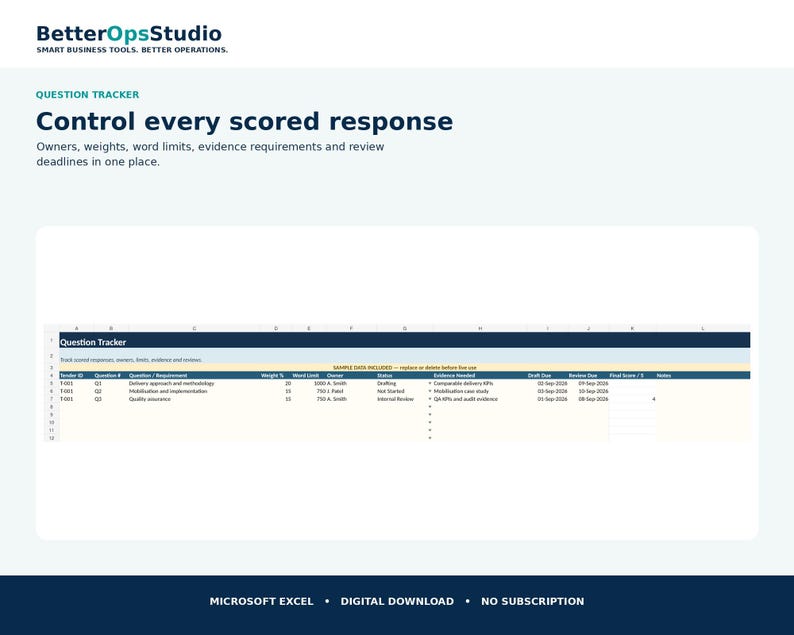This screenshot has height=635, width=794.
Task: Click the 'Control every scored response' heading
Action: 245,122
